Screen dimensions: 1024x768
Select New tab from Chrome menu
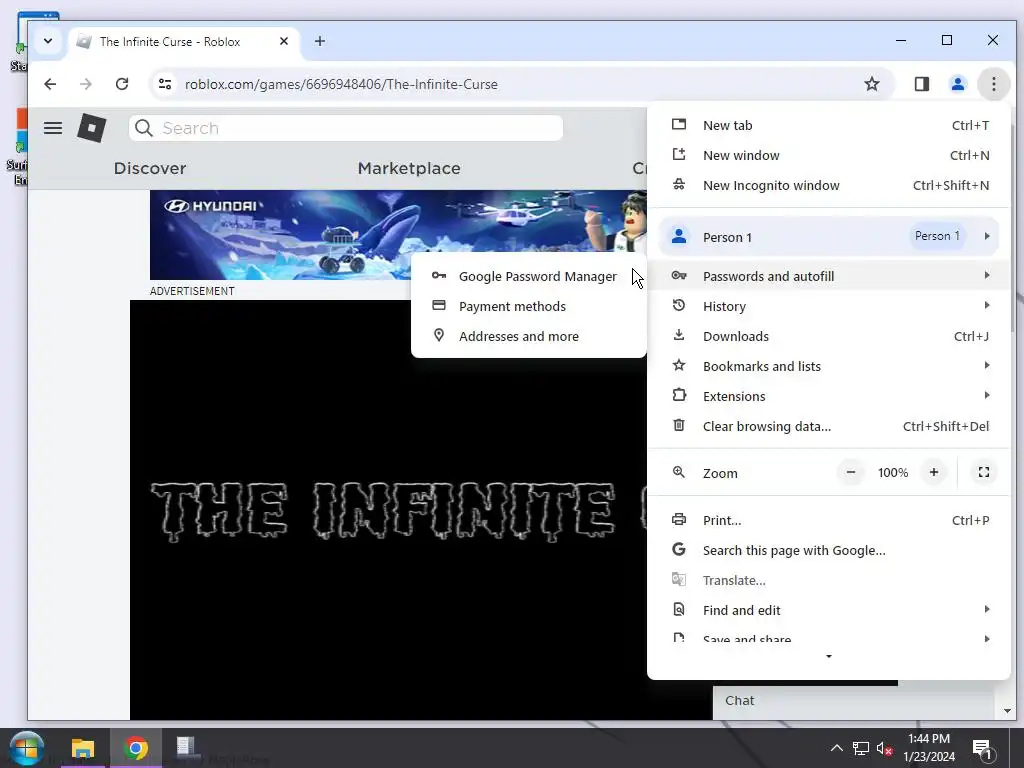point(829,125)
